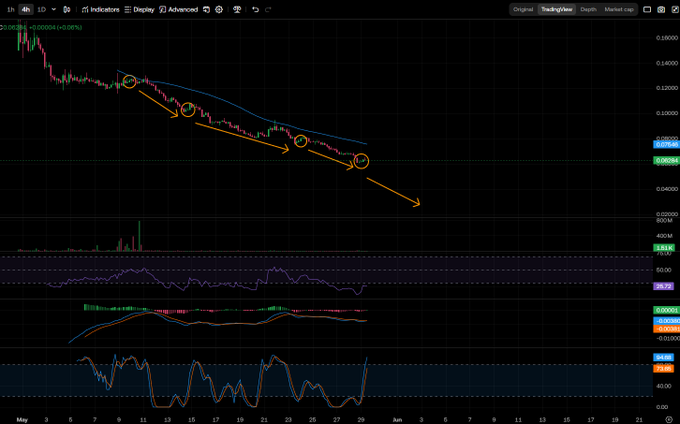Screen dimensions: 680x424
Task: Click the 27 date label on time axis
Action: pyautogui.click(x=337, y=420)
